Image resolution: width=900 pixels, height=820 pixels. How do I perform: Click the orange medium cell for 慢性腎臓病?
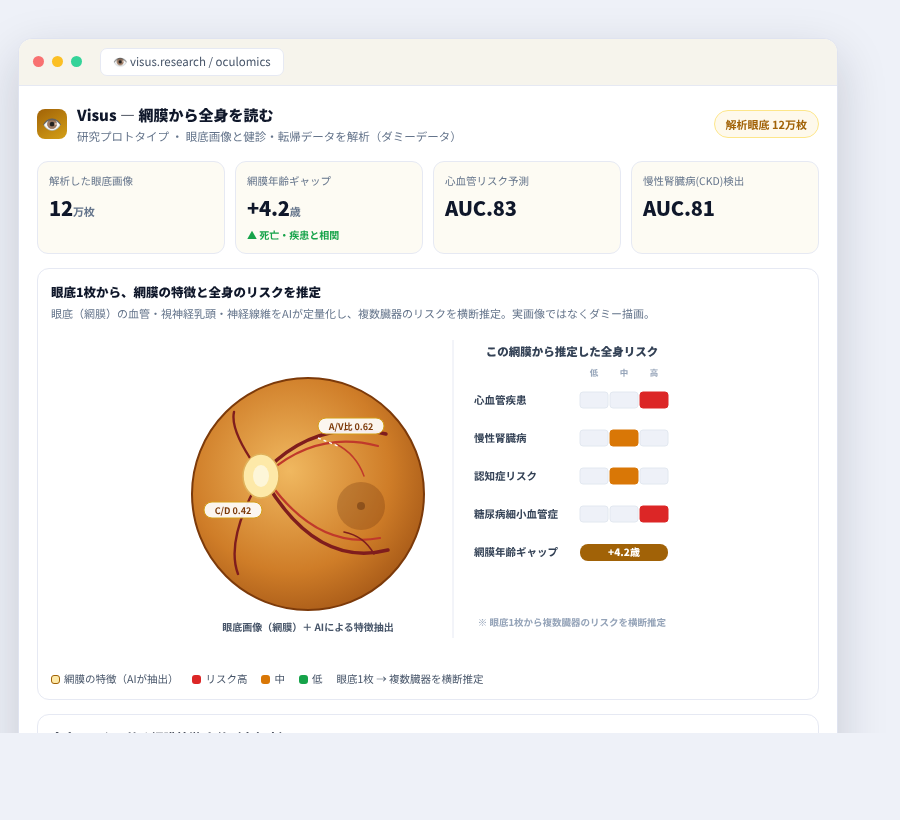(624, 438)
